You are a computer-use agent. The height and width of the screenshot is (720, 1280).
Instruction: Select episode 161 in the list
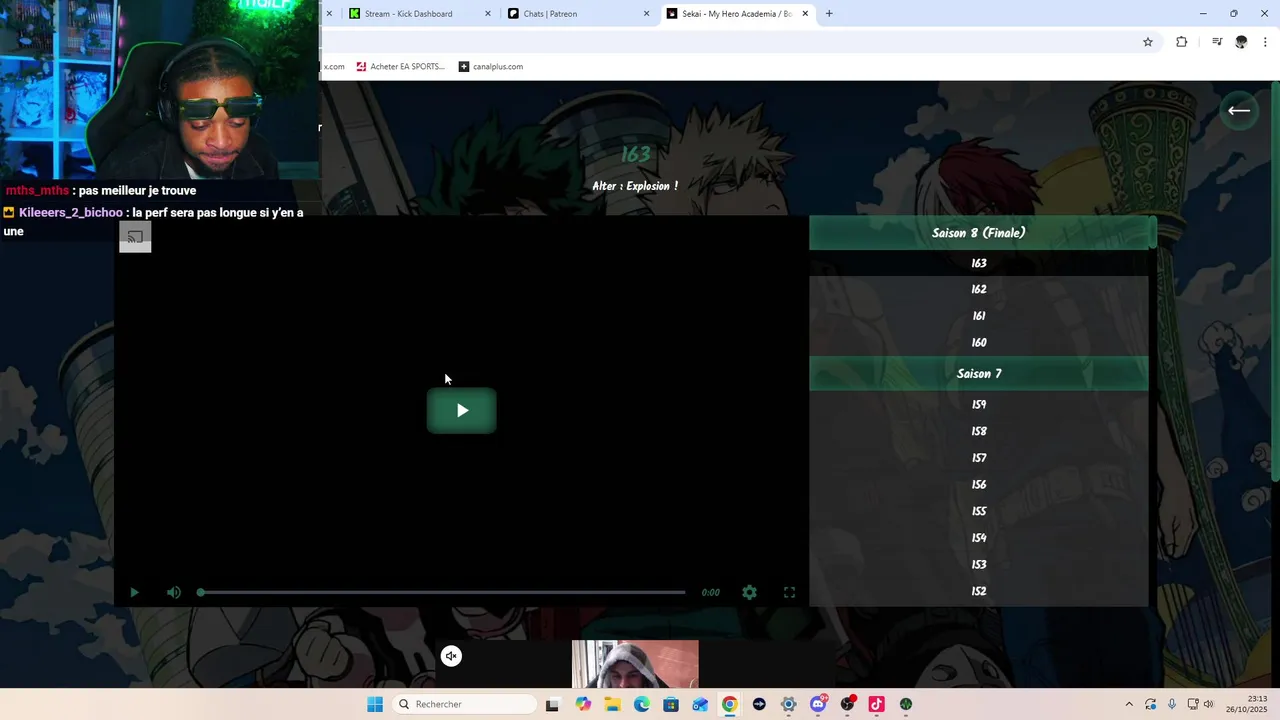click(x=978, y=316)
